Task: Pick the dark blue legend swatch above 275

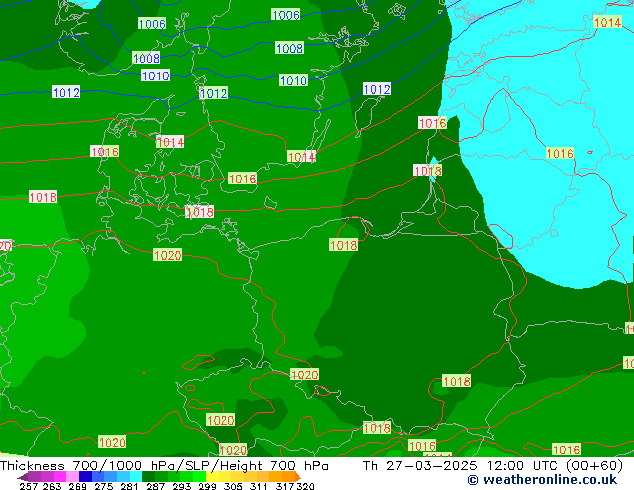Action: (x=85, y=477)
